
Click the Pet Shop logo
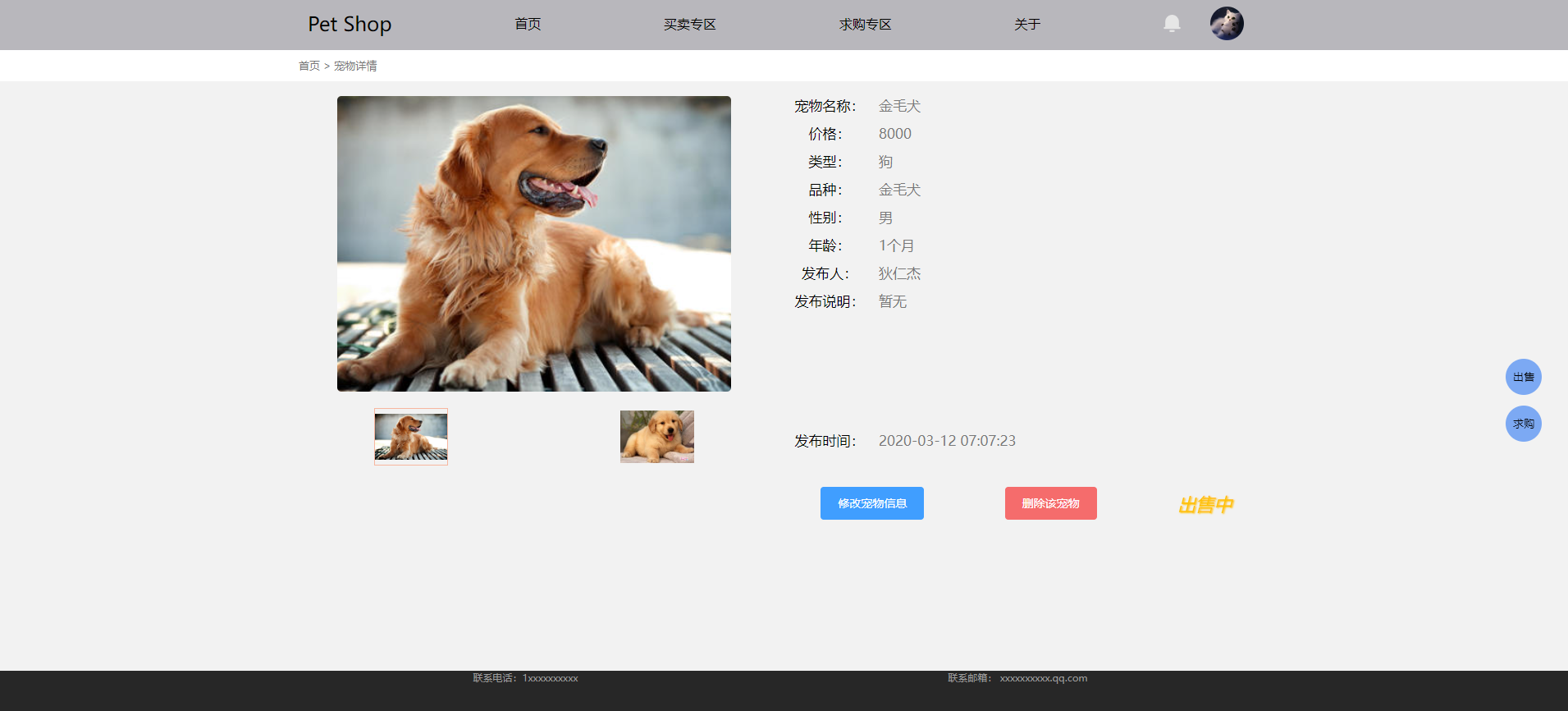pyautogui.click(x=350, y=25)
